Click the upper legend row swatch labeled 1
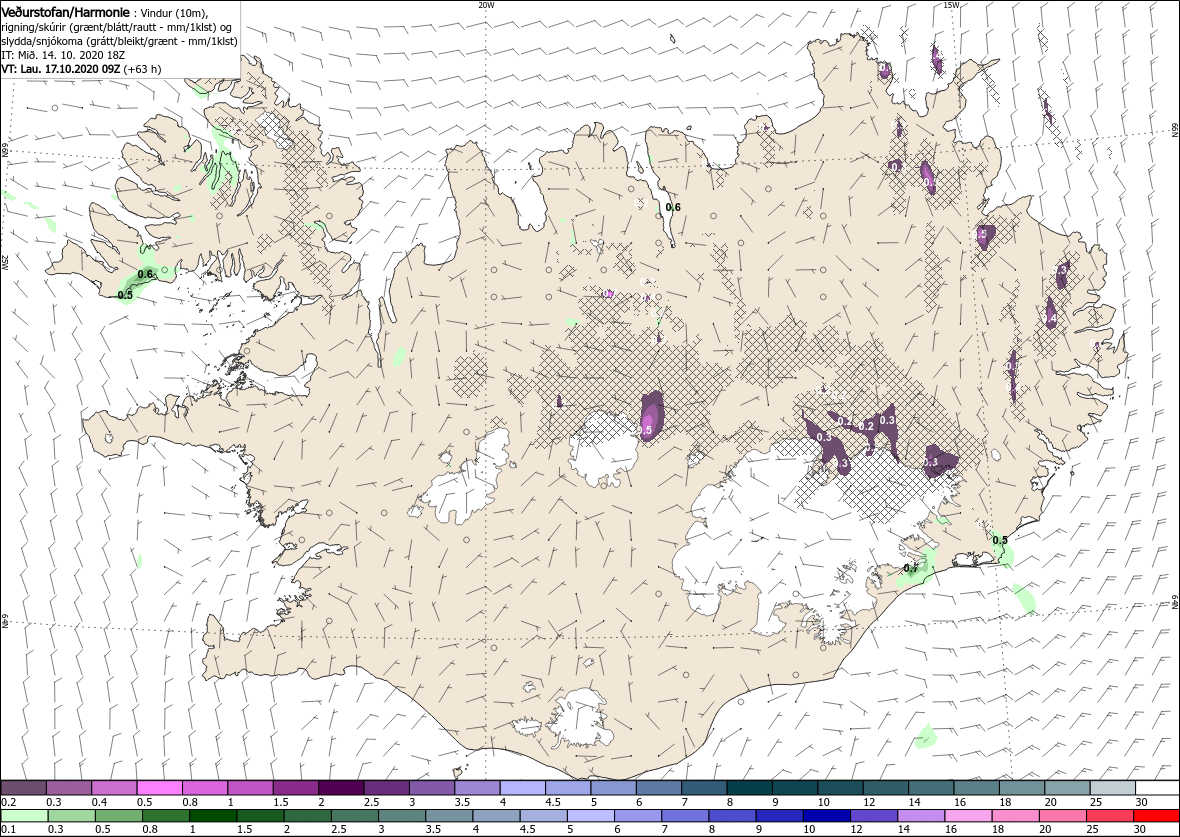The height and width of the screenshot is (837, 1180). coord(251,787)
